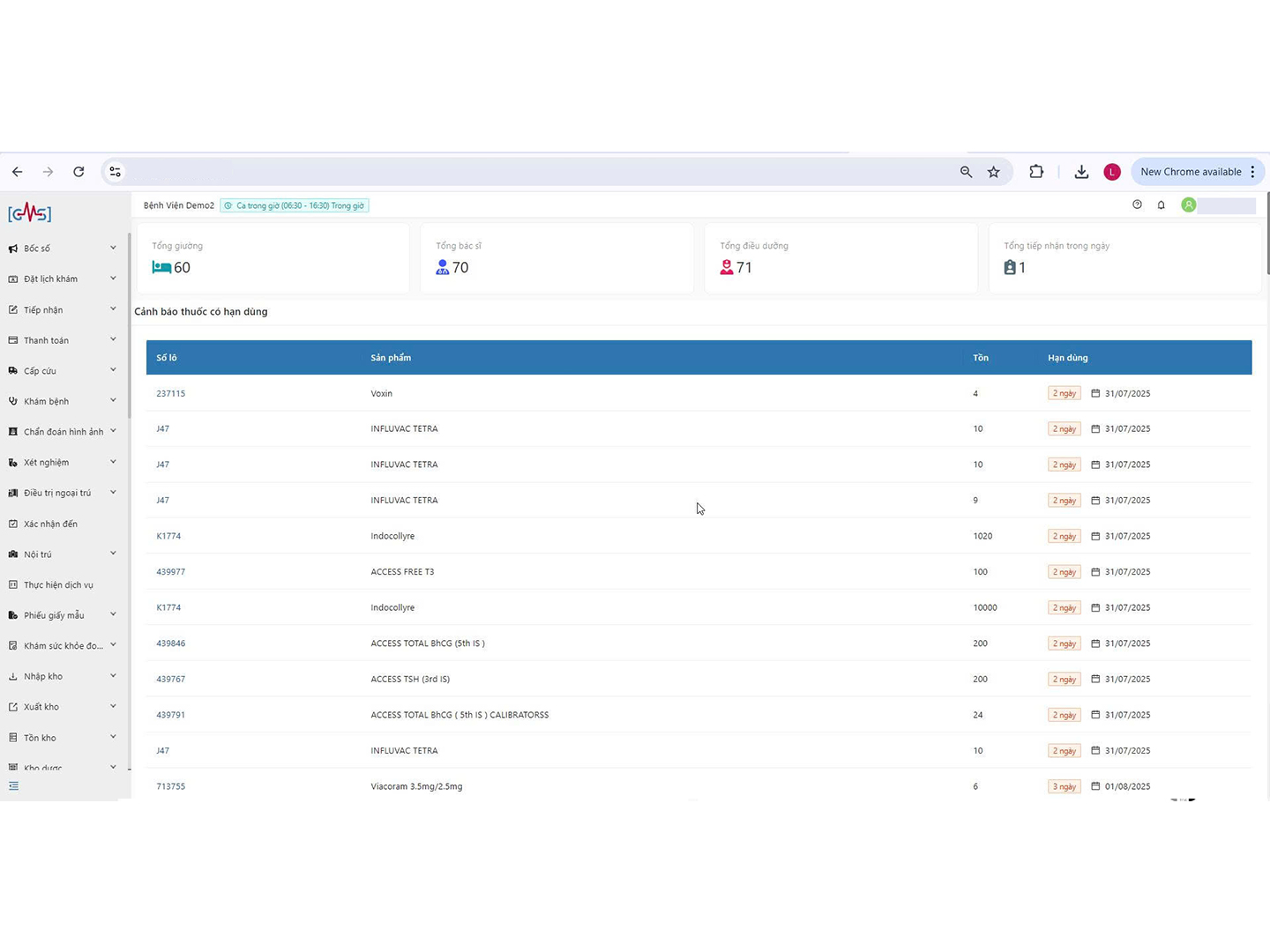1270x952 pixels.
Task: Expand the Nhập kho sidebar chevron
Action: point(113,676)
